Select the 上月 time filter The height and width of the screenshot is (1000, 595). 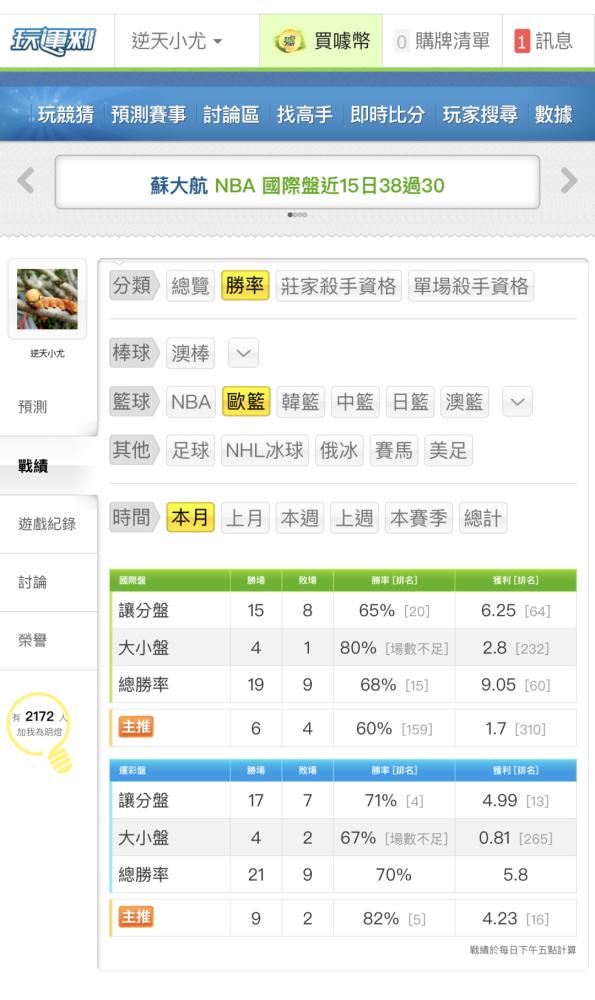click(x=245, y=517)
